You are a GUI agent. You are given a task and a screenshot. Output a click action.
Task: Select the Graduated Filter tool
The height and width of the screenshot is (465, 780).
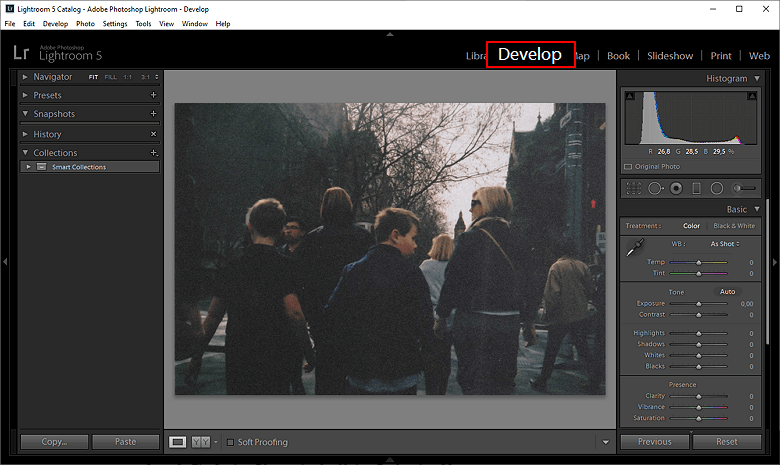tap(696, 188)
